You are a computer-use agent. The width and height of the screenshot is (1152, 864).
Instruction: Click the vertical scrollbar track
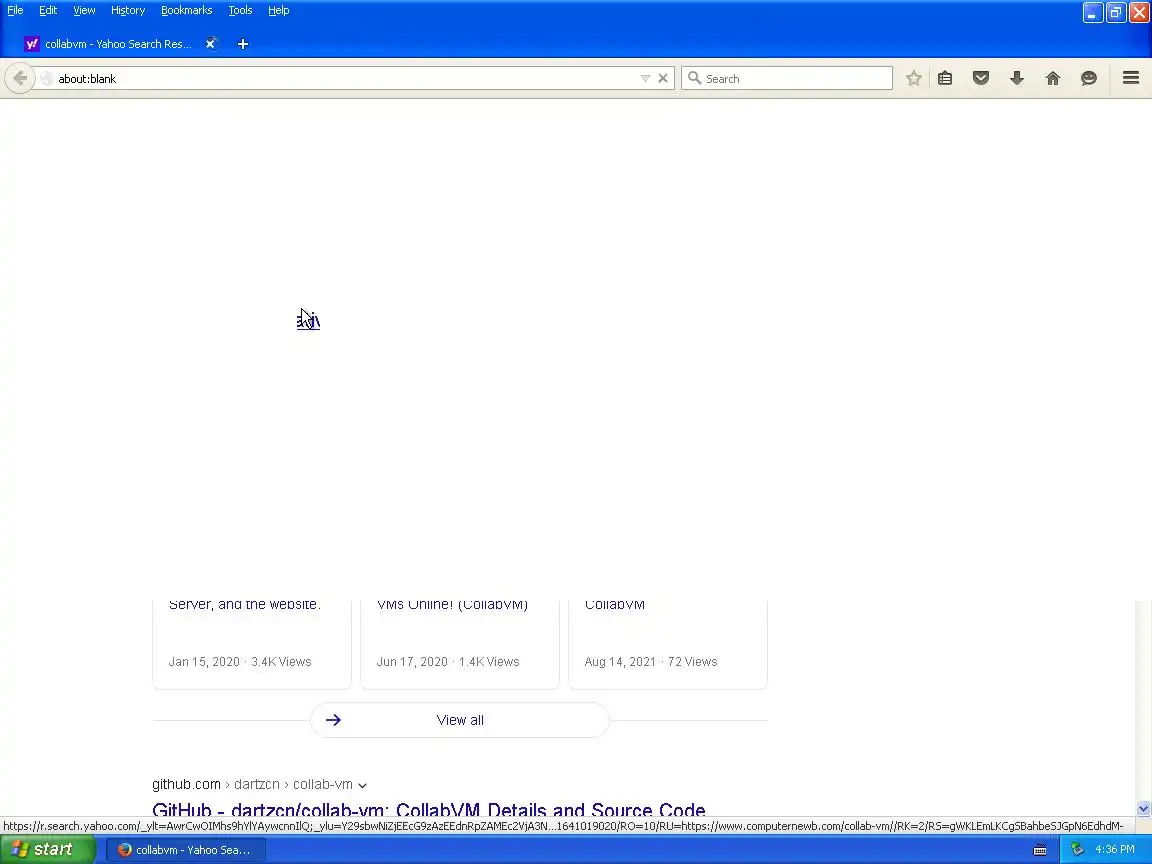(1143, 700)
